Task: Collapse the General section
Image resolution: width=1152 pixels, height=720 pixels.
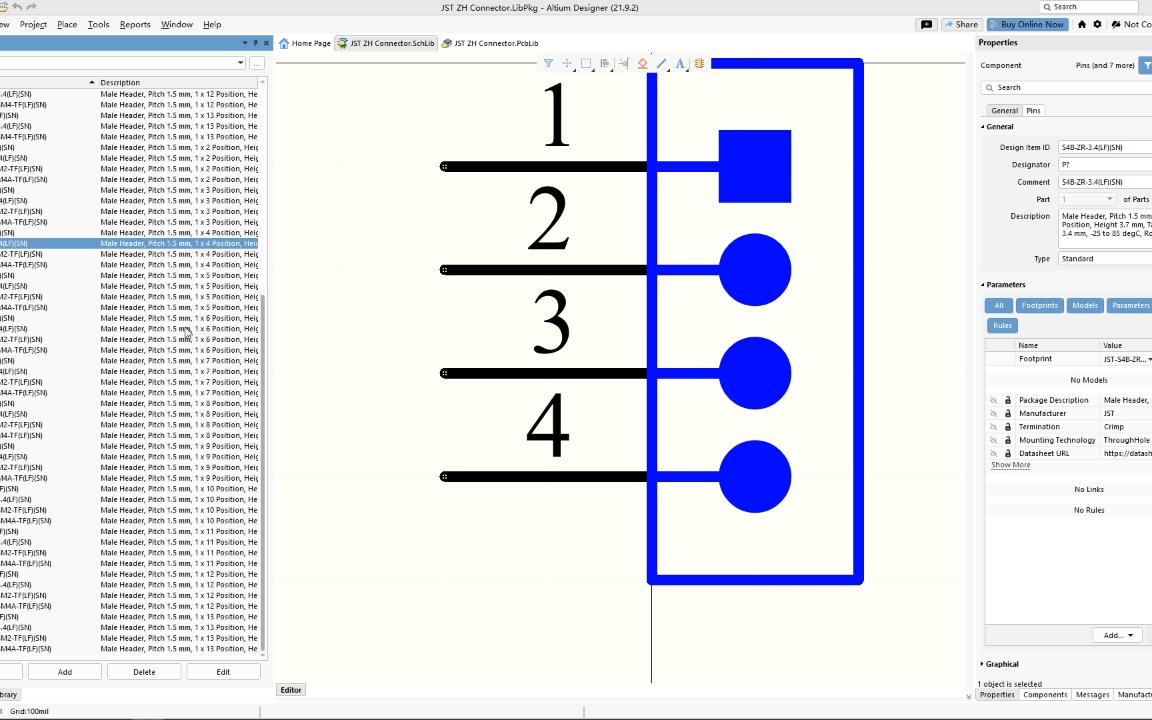Action: click(x=983, y=126)
